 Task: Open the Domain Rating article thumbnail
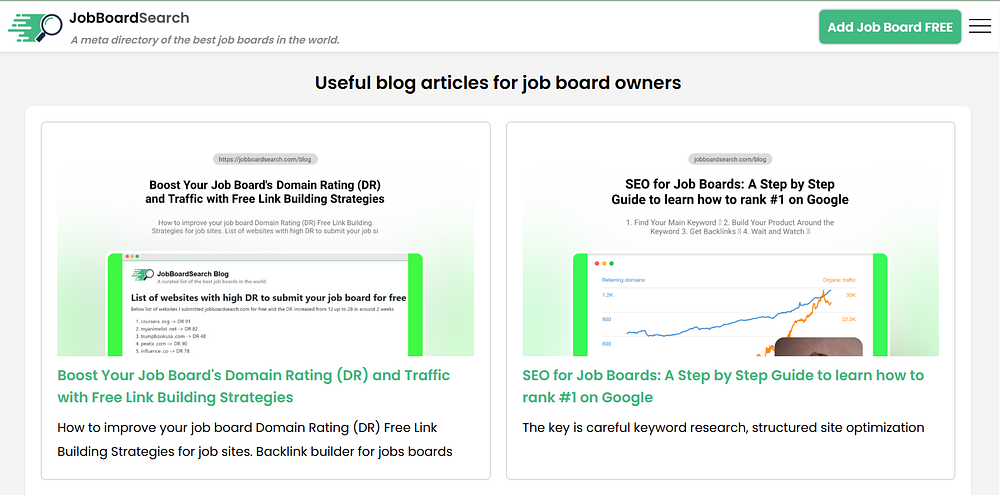[265, 247]
